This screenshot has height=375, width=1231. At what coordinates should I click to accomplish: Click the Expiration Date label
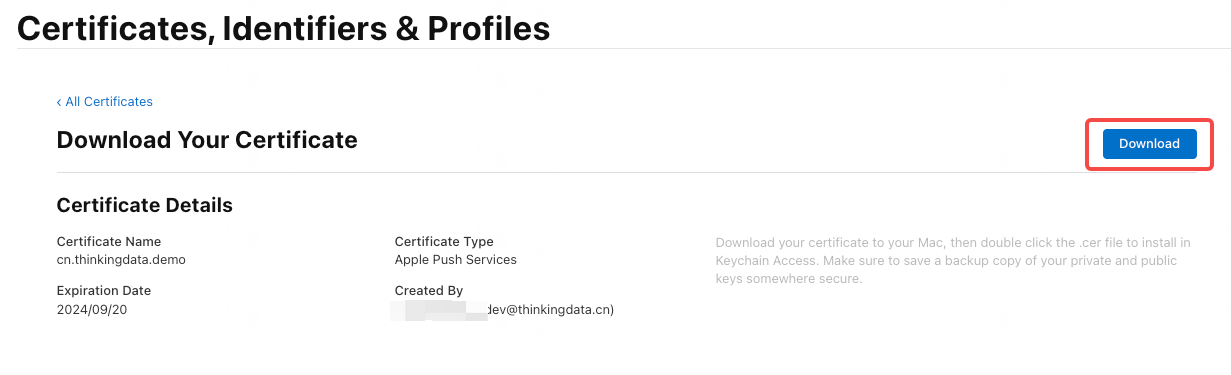[104, 291]
